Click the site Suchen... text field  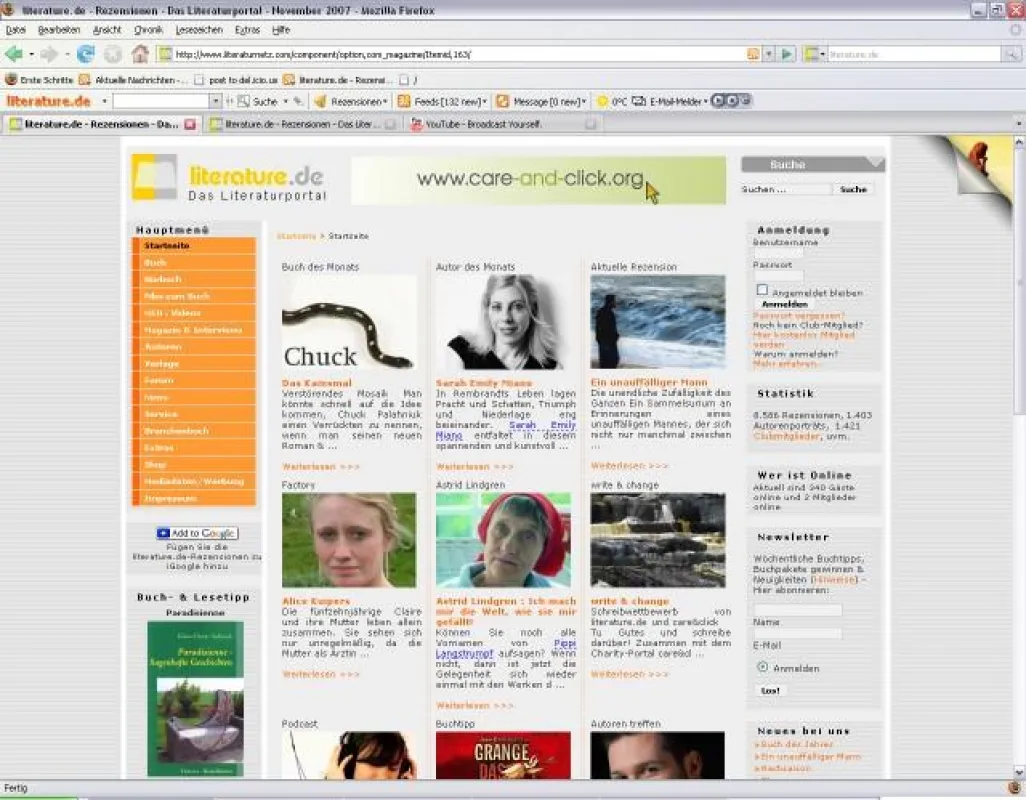pyautogui.click(x=787, y=189)
